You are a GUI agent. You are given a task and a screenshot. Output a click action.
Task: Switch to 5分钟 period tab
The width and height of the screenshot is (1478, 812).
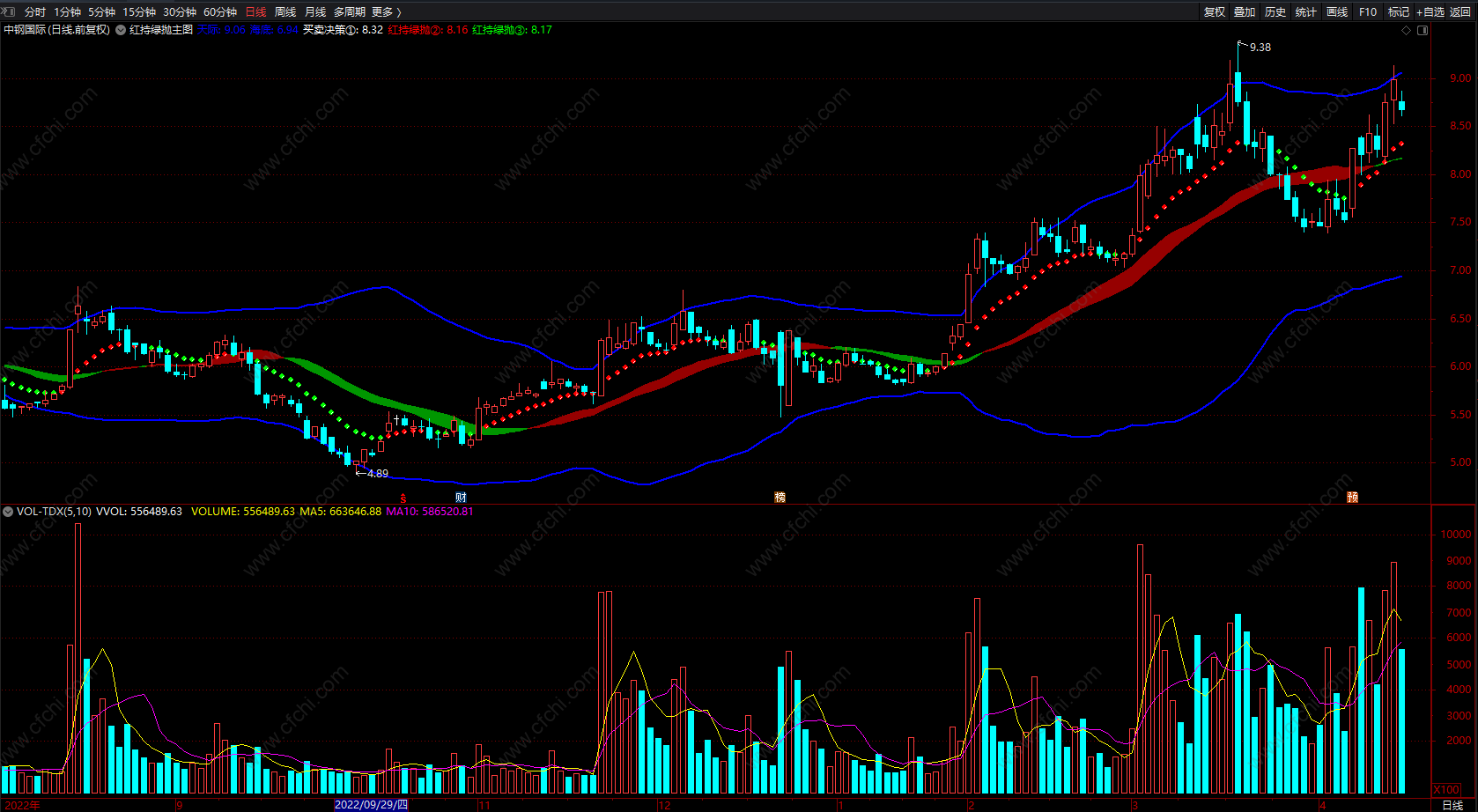[101, 11]
